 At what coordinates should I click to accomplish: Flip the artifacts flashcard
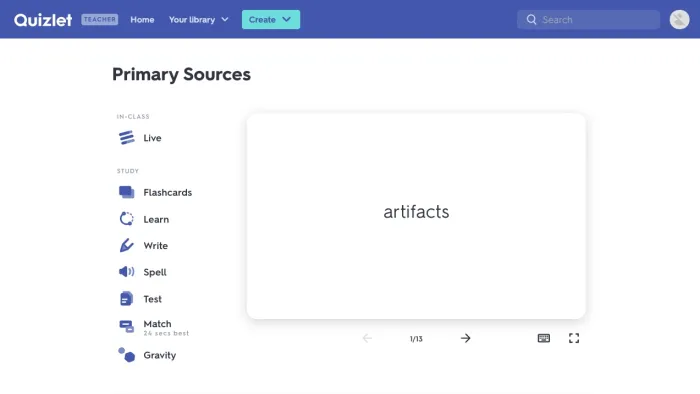coord(416,216)
